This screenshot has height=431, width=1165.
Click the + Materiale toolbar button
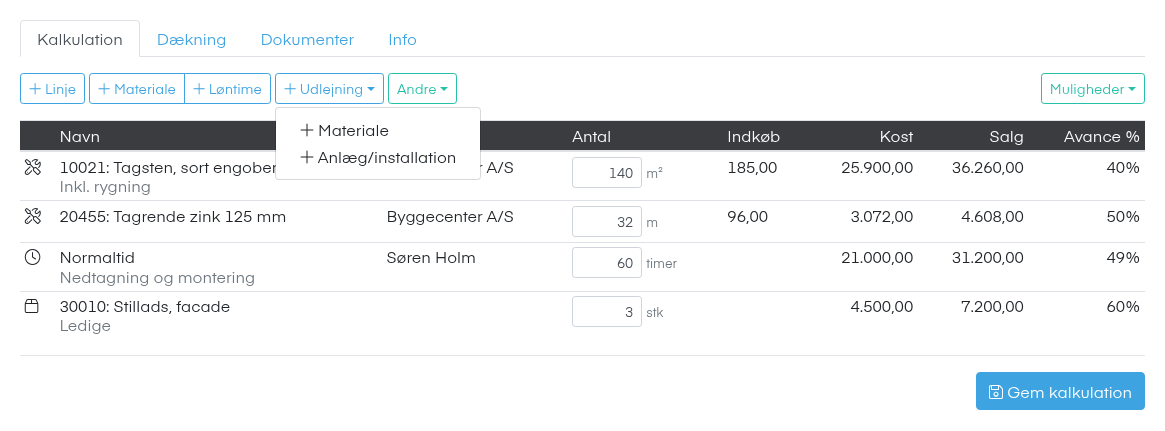coord(137,89)
